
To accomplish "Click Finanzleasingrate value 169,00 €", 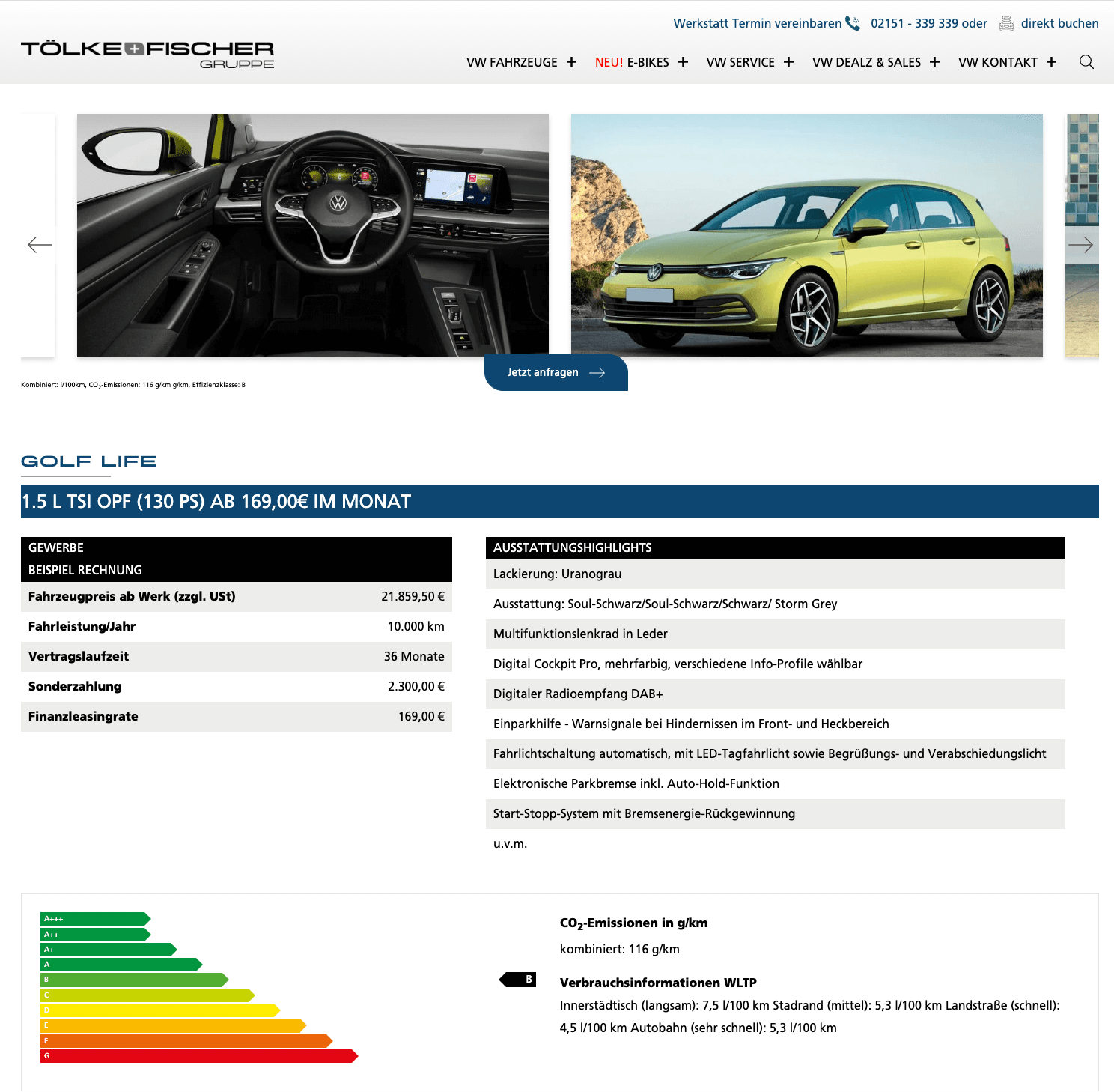I will pyautogui.click(x=421, y=716).
